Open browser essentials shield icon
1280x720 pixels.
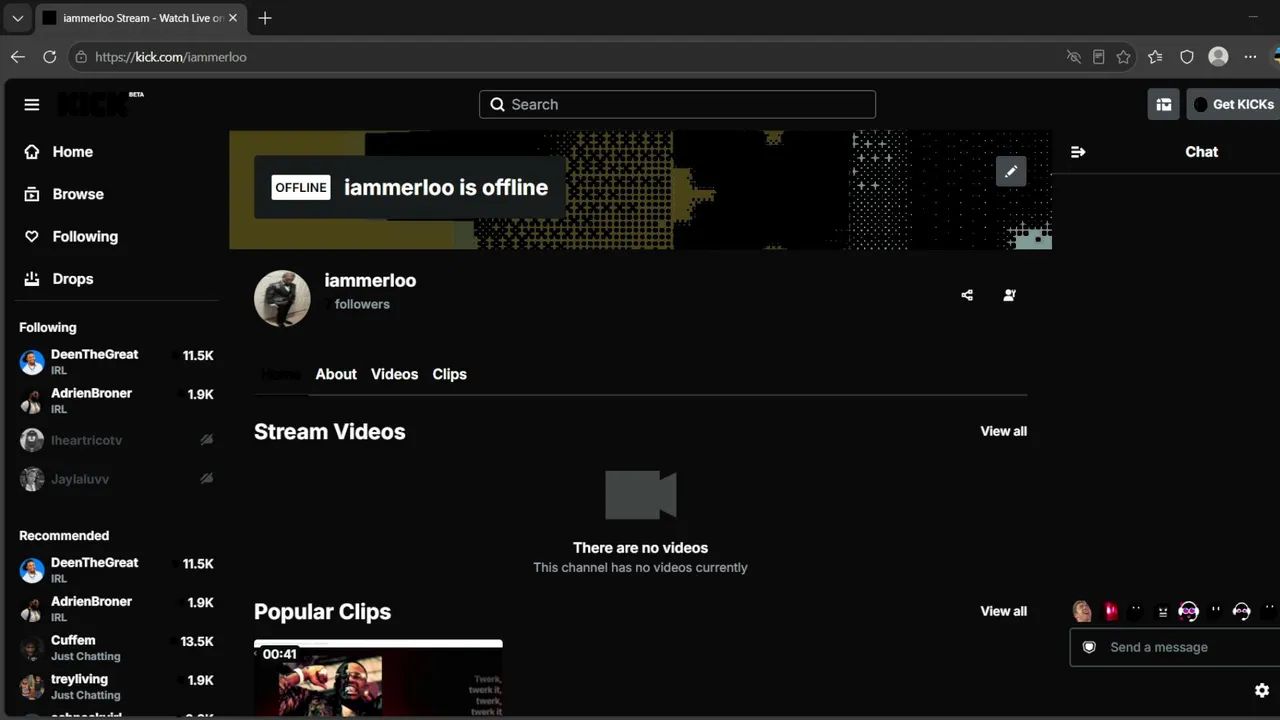coord(1187,57)
